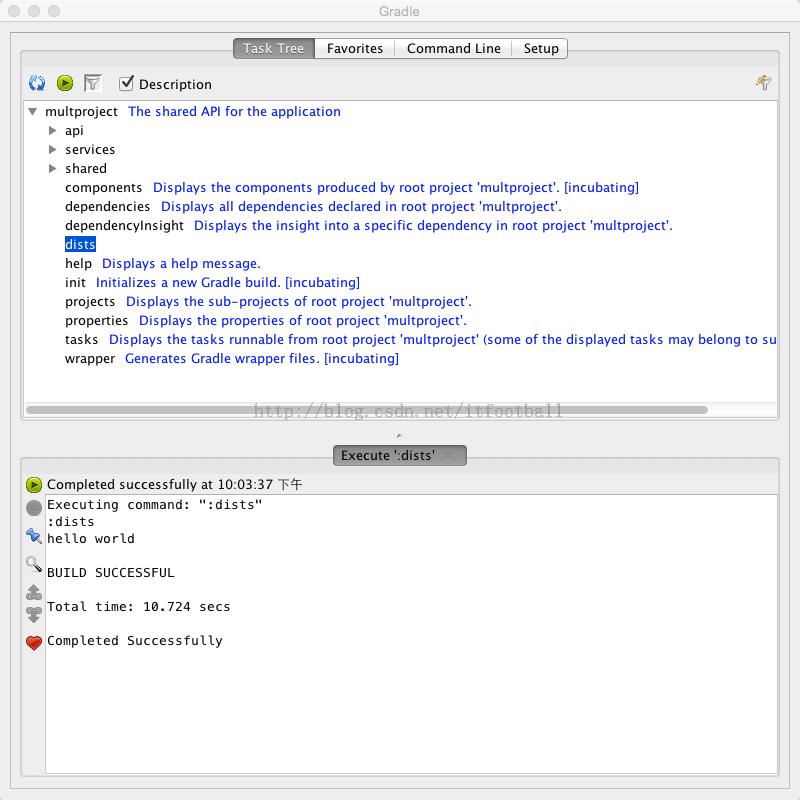Select the dependencyInsight task

[x=124, y=226]
